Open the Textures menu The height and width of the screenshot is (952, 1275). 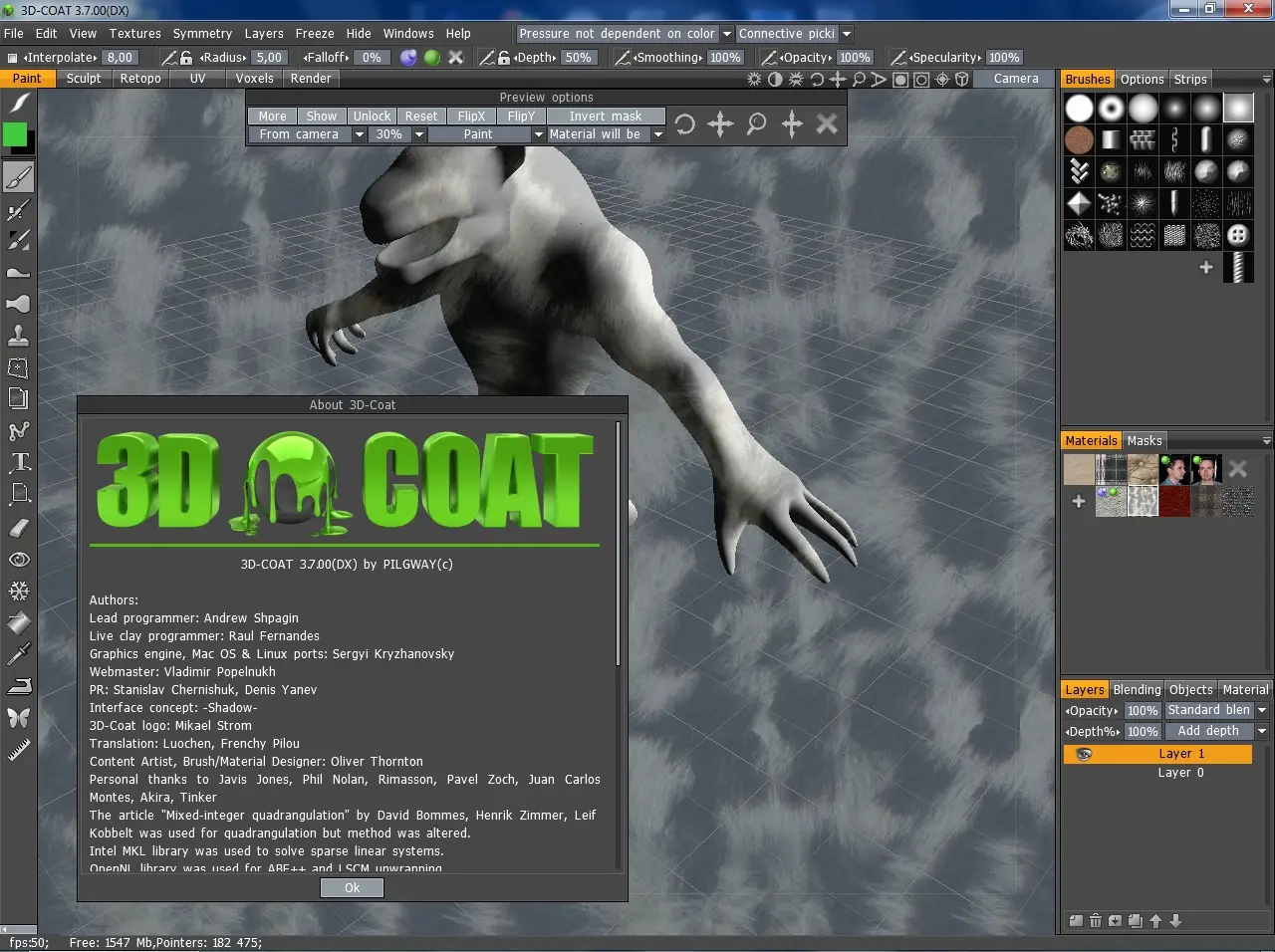point(135,34)
